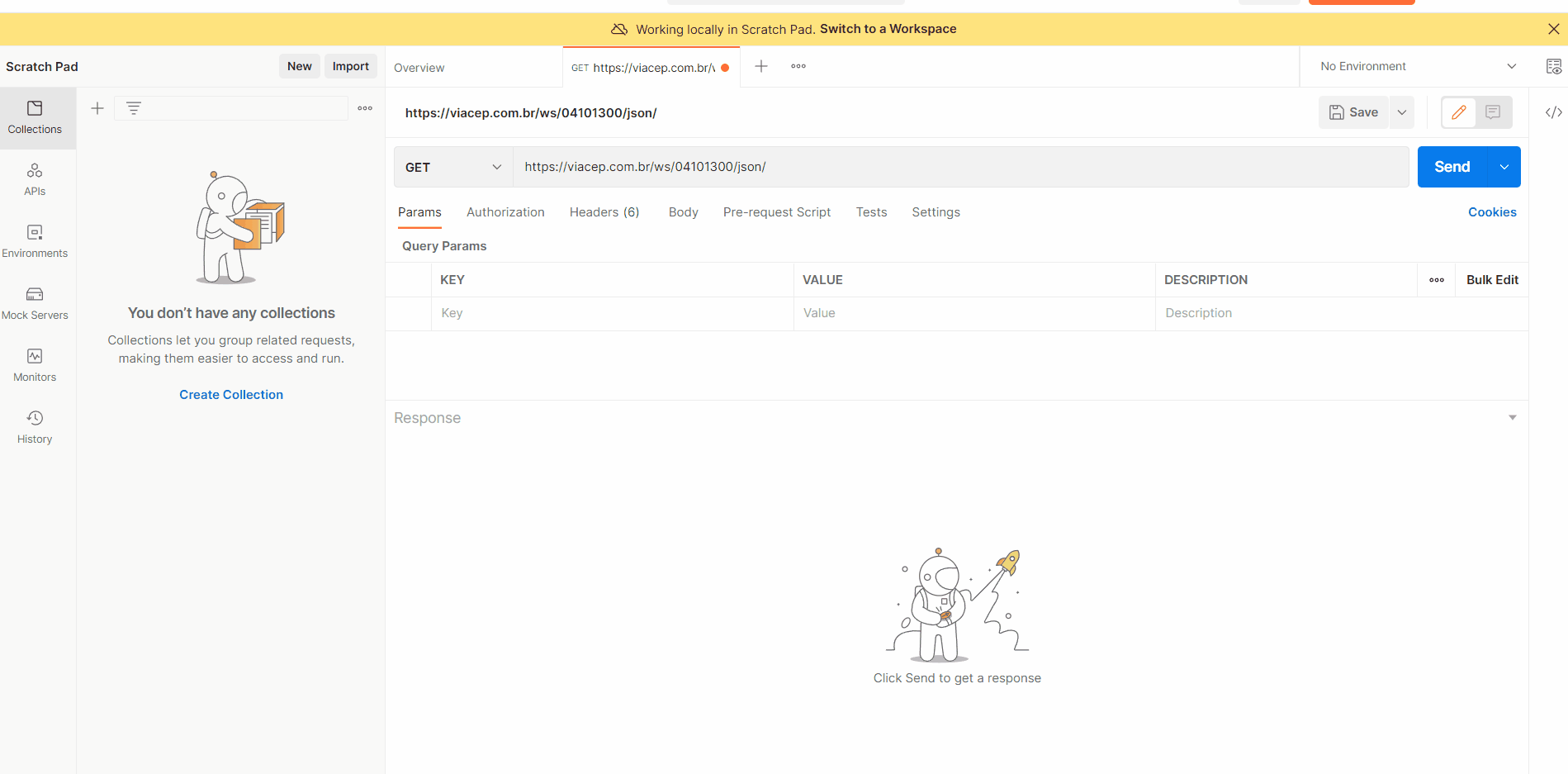Image resolution: width=1568 pixels, height=774 pixels.
Task: Switch to the Authorization tab
Action: coord(505,212)
